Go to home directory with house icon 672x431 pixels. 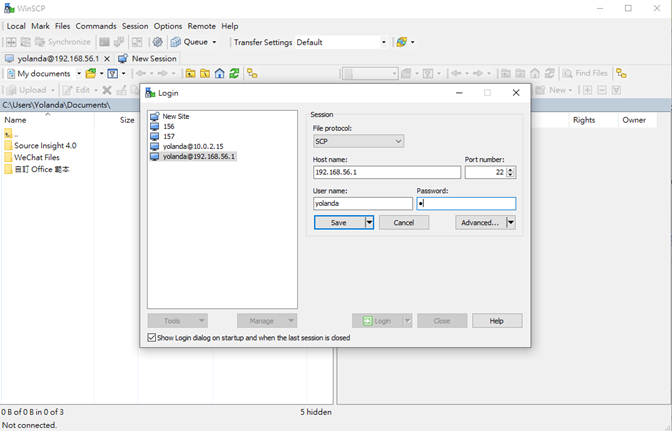[219, 74]
